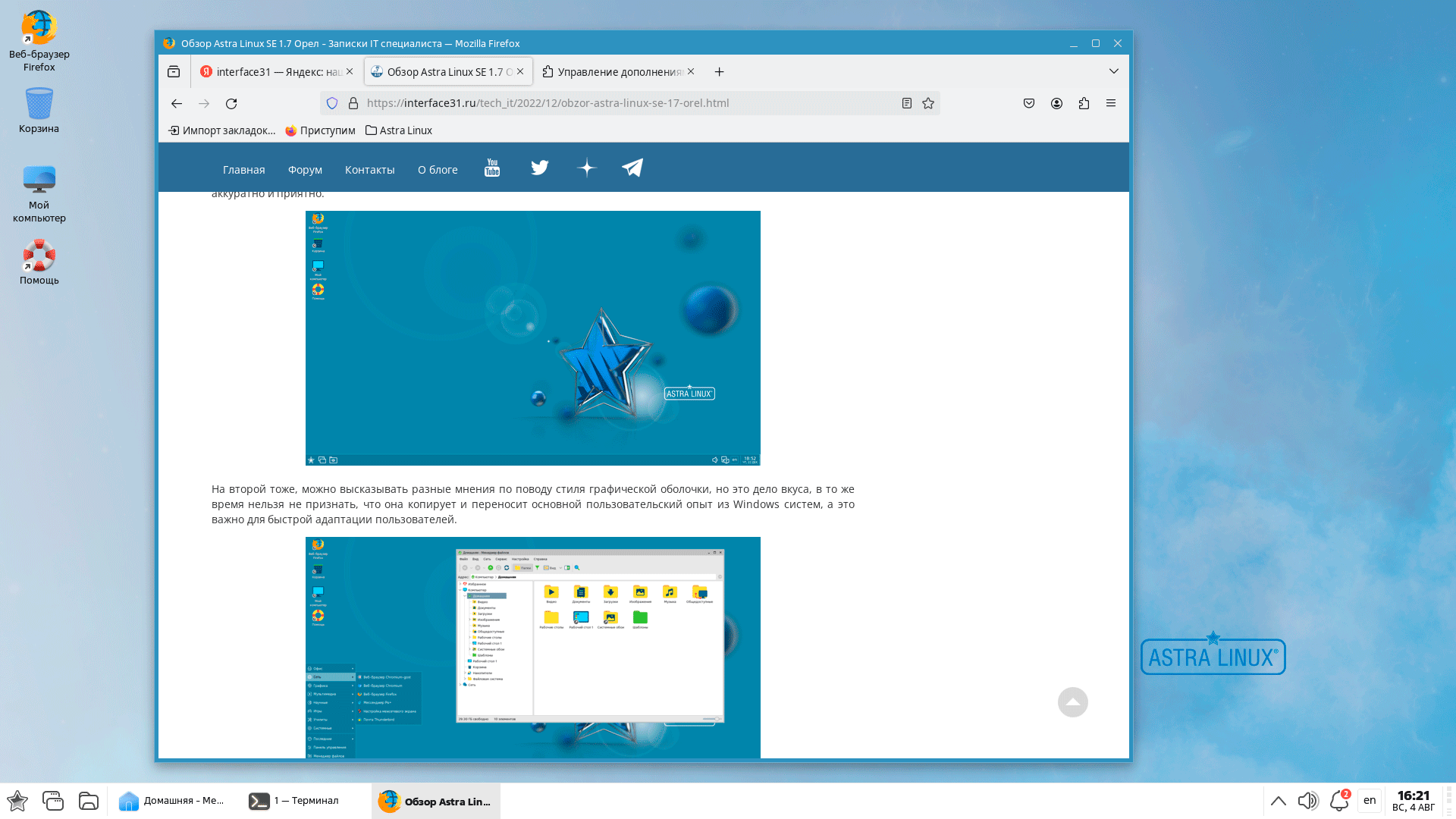Open the site's Twitter bird icon

(540, 168)
